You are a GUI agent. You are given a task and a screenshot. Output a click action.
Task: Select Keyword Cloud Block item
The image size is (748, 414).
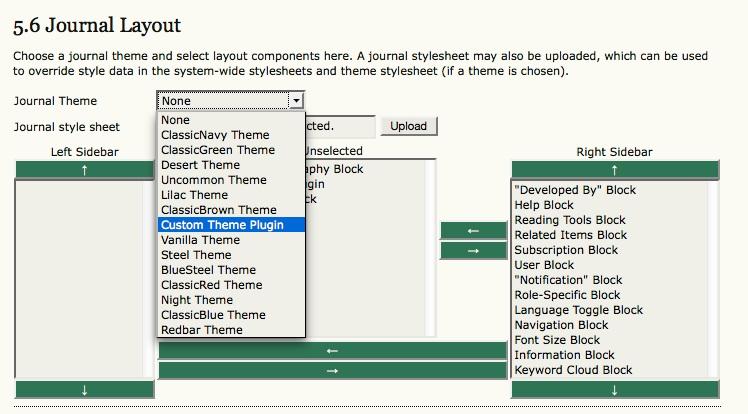(573, 370)
